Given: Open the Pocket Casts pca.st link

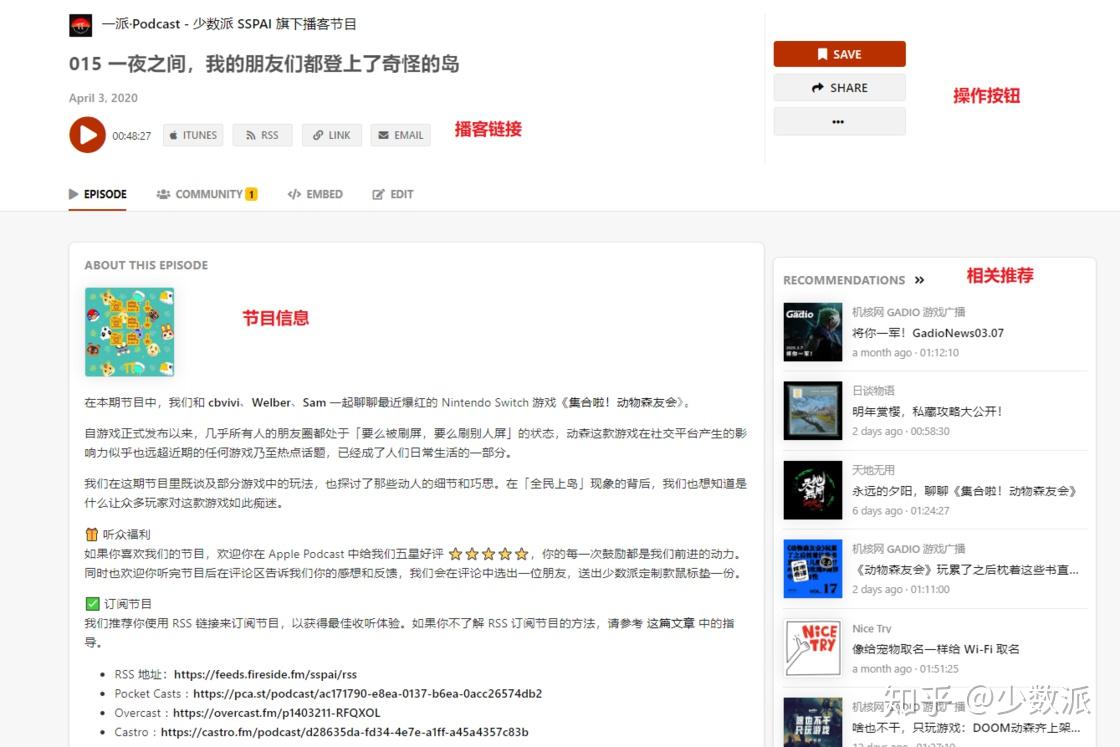Looking at the screenshot, I should coord(367,693).
